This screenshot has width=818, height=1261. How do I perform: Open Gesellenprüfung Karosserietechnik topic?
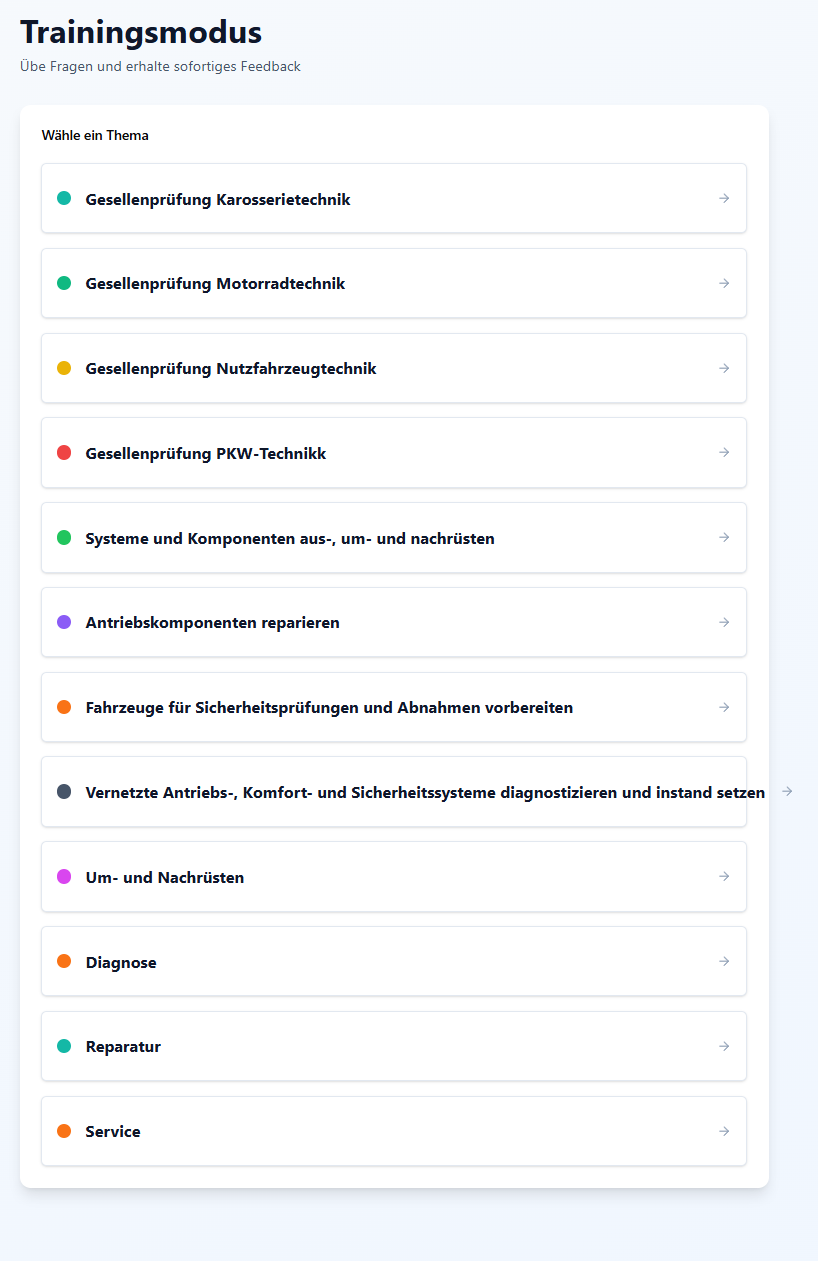click(218, 199)
